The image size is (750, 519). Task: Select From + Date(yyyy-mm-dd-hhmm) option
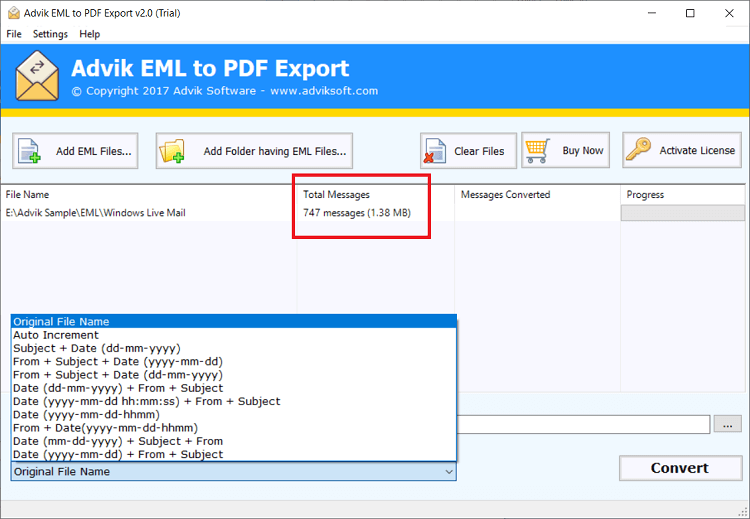[x=234, y=428]
